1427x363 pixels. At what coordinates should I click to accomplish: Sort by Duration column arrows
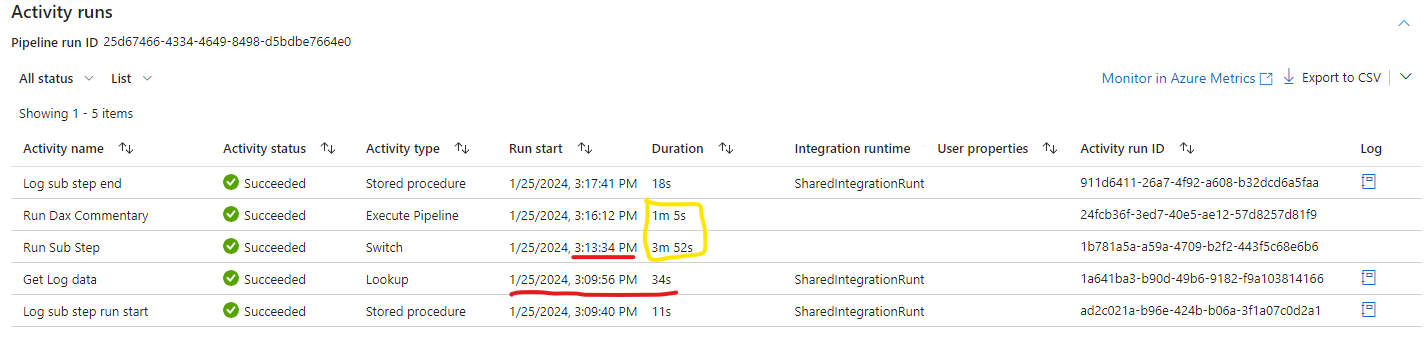click(727, 148)
